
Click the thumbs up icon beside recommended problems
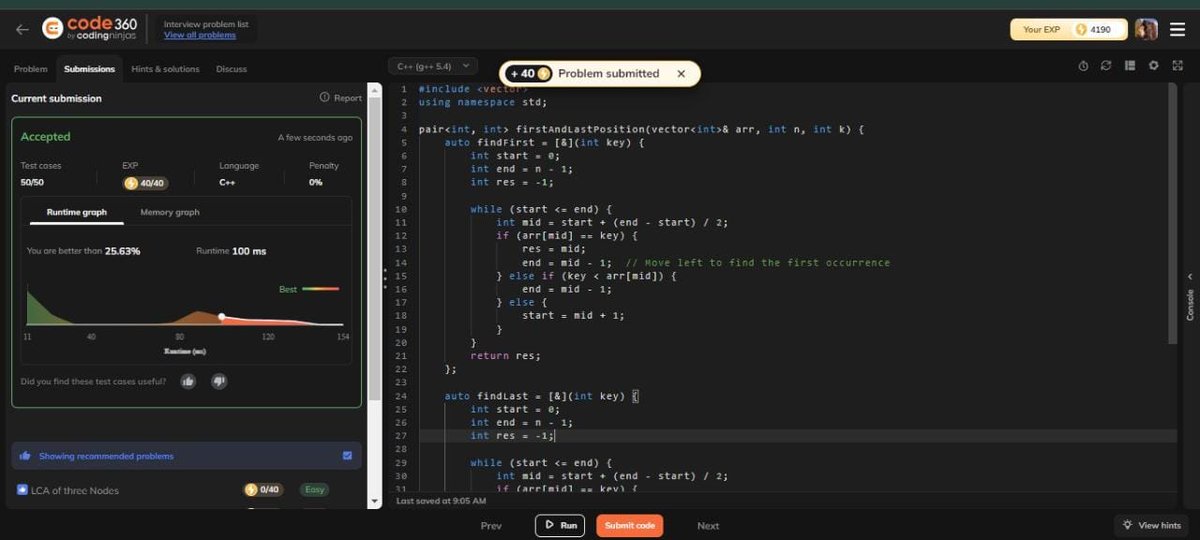[25, 456]
